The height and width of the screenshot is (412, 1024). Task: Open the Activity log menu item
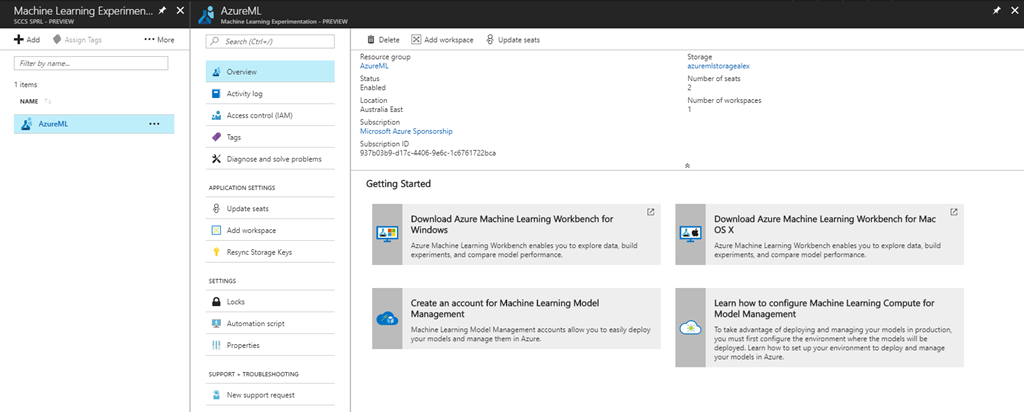[x=270, y=93]
